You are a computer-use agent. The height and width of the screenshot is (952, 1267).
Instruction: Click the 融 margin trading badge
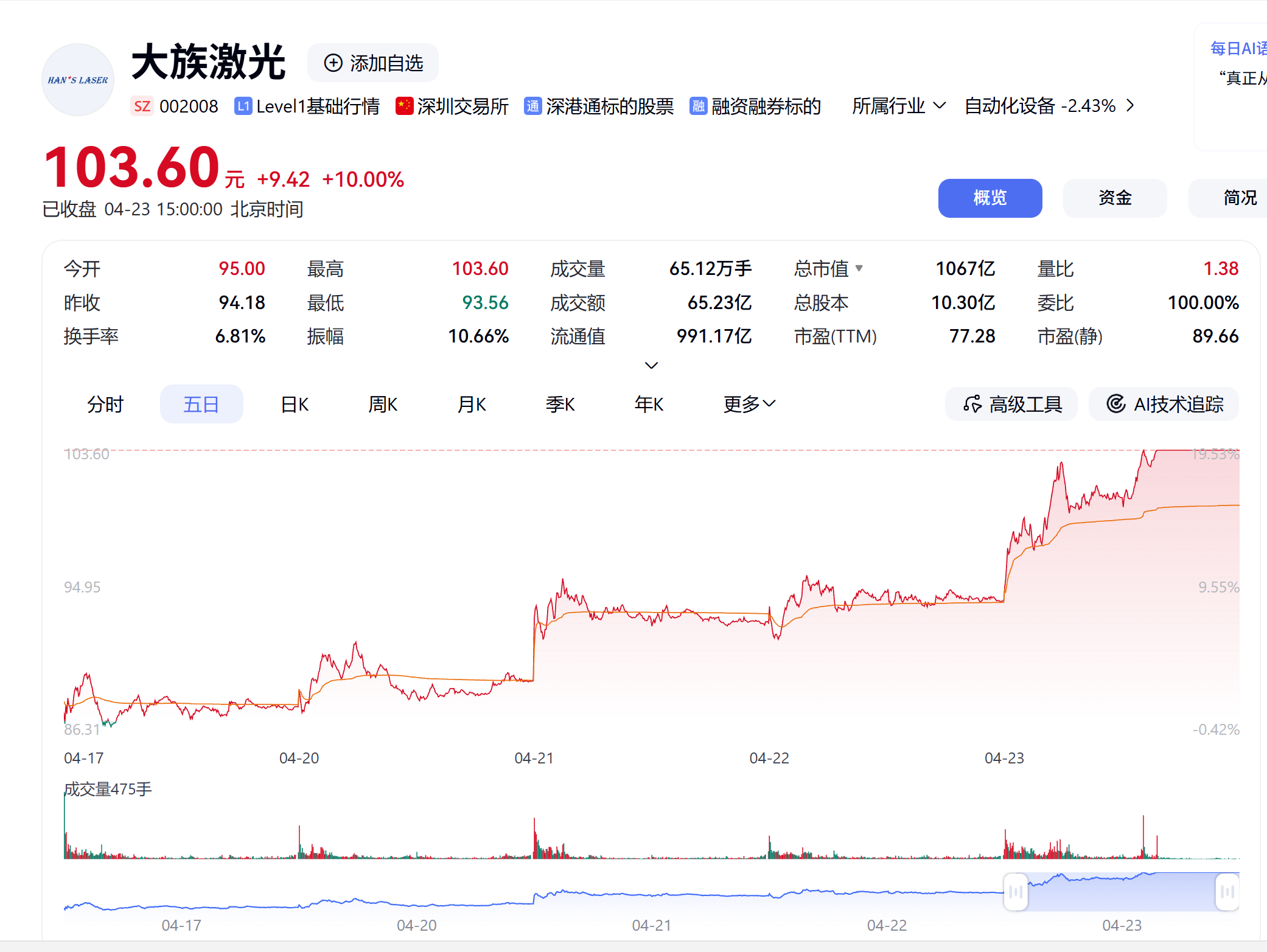point(698,106)
